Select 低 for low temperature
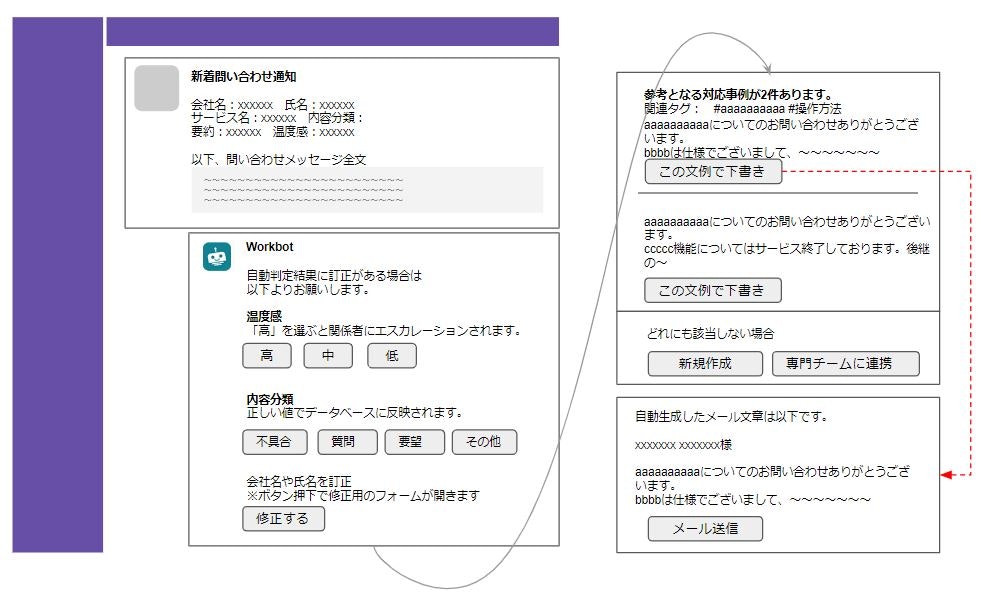This screenshot has width=1002, height=609. pyautogui.click(x=391, y=355)
